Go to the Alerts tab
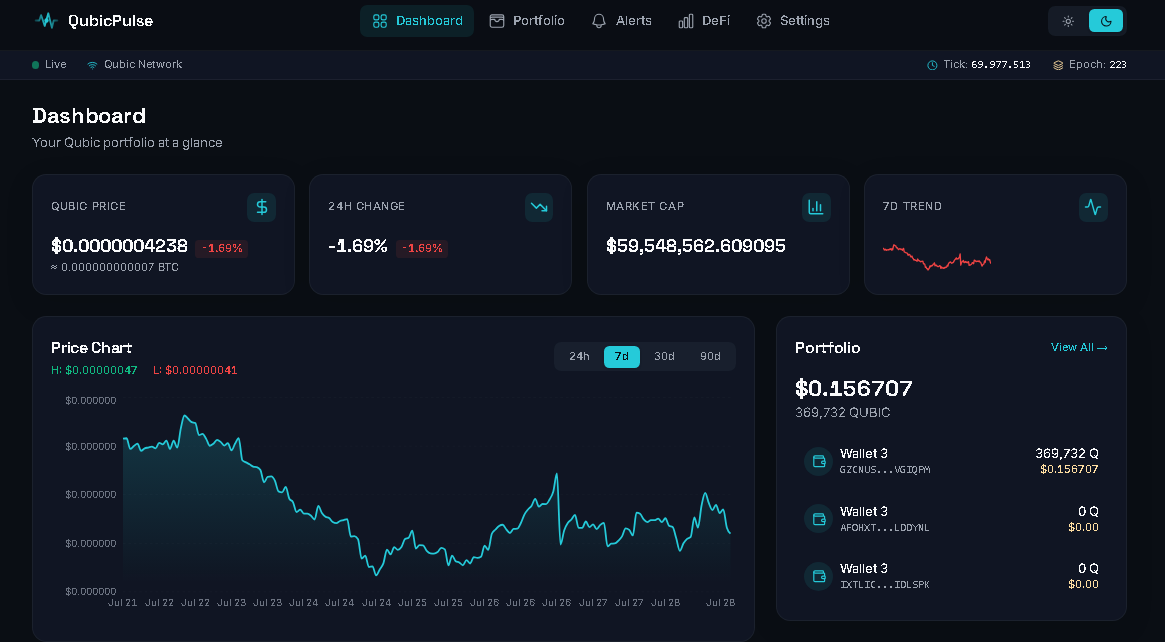 [621, 21]
